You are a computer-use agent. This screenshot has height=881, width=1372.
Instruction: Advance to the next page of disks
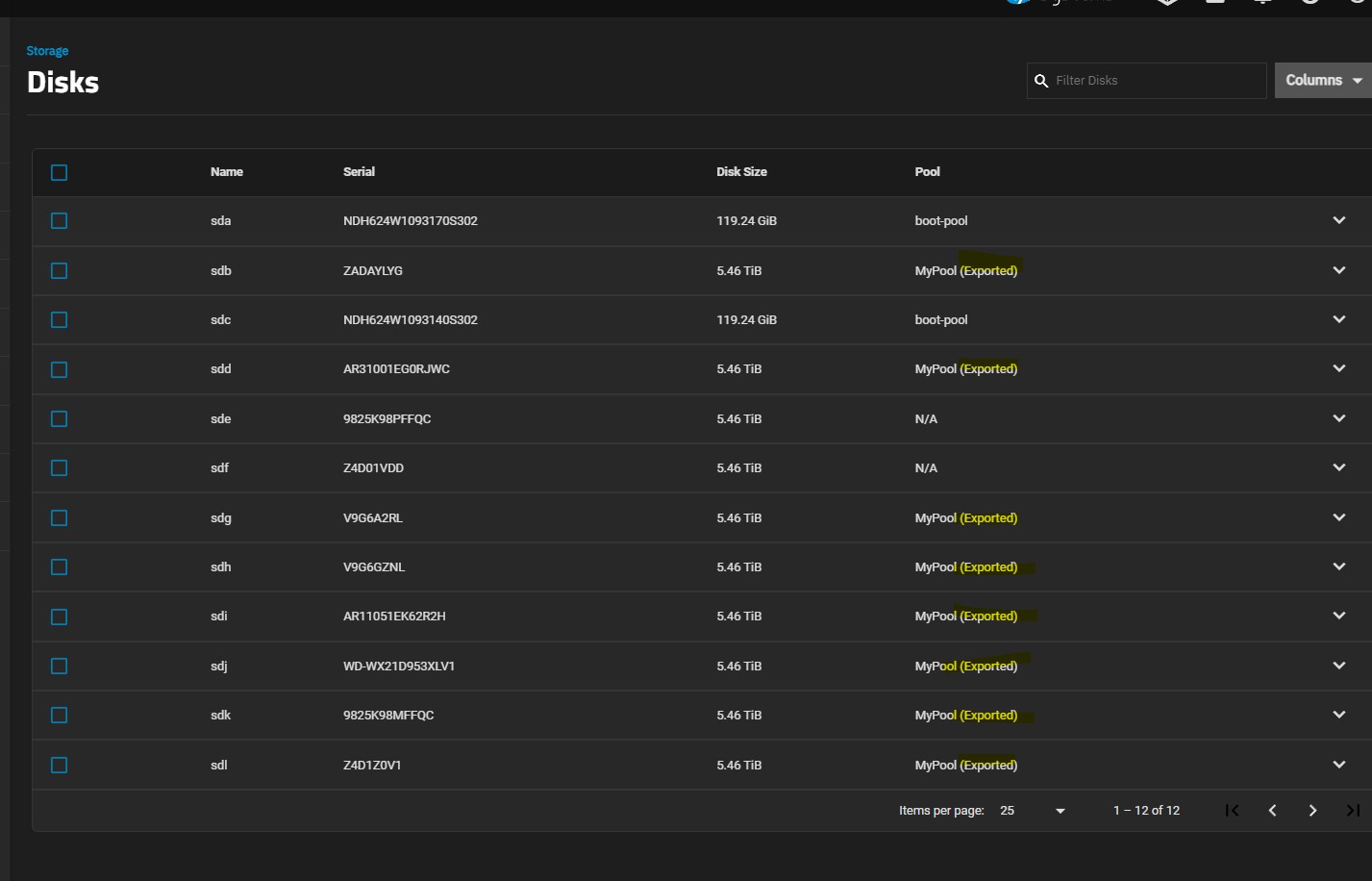[x=1312, y=811]
